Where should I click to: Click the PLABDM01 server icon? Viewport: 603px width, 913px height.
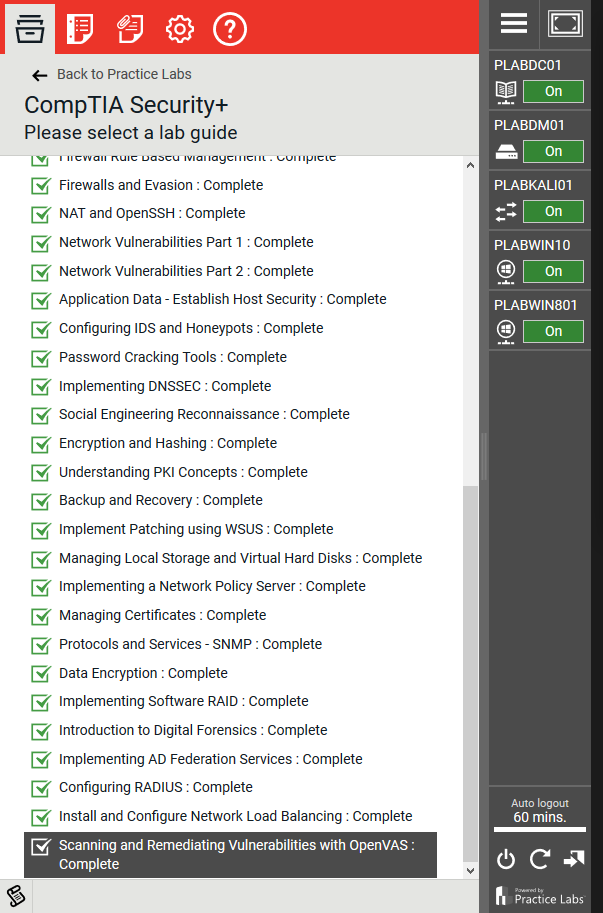506,153
